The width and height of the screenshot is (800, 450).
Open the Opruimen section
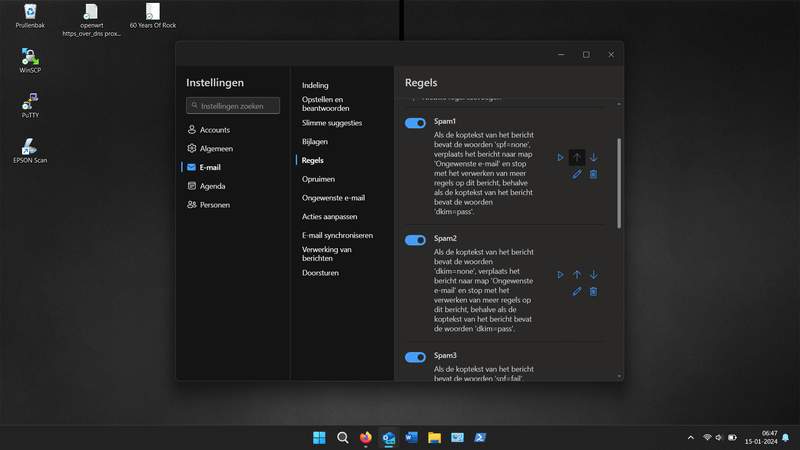point(318,179)
